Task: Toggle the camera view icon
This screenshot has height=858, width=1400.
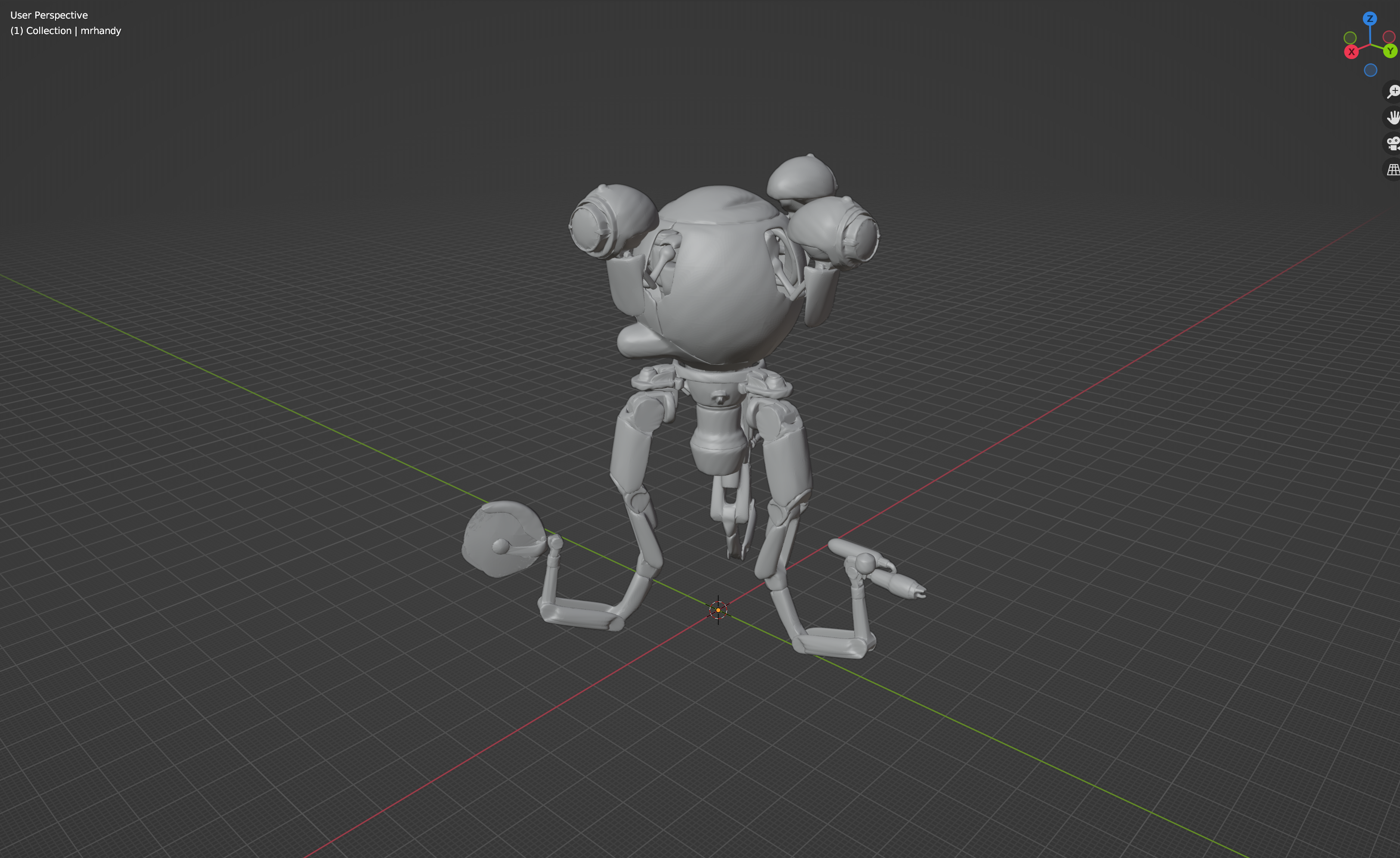Action: (1393, 143)
